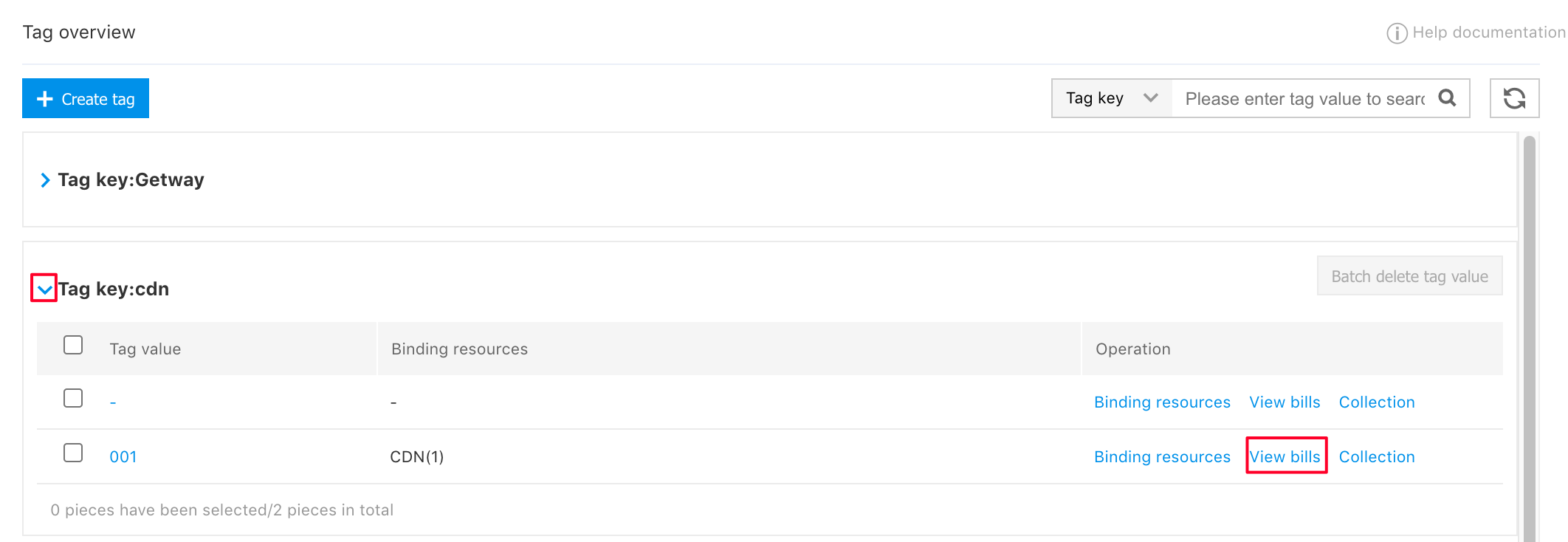Click Binding resources for tag 001
1568x542 pixels.
(x=1162, y=457)
